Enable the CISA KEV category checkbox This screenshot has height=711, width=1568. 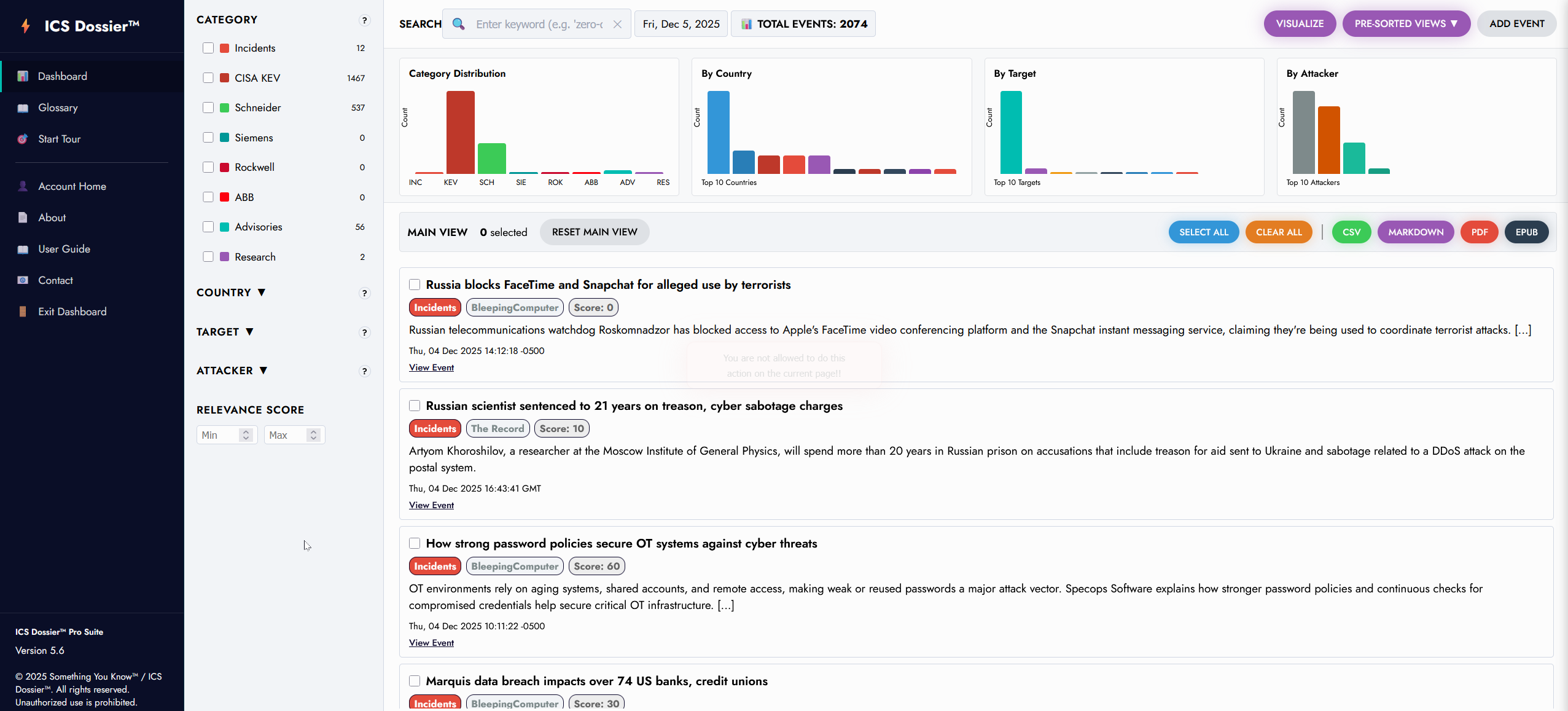point(208,78)
